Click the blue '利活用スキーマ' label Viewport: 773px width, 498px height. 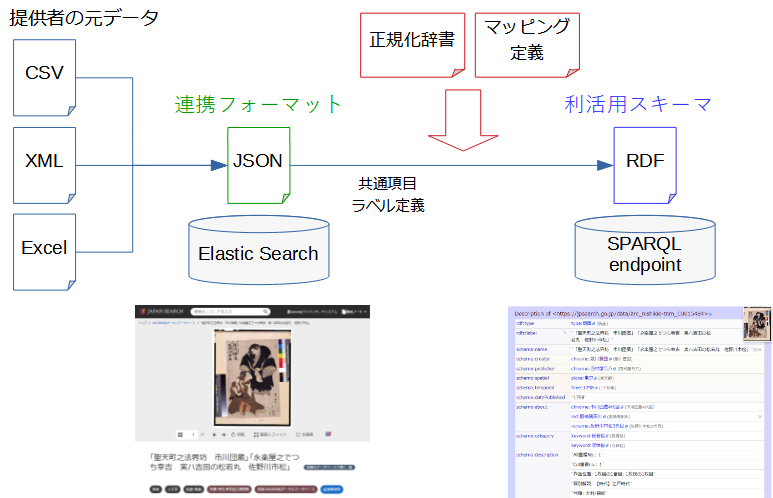638,104
